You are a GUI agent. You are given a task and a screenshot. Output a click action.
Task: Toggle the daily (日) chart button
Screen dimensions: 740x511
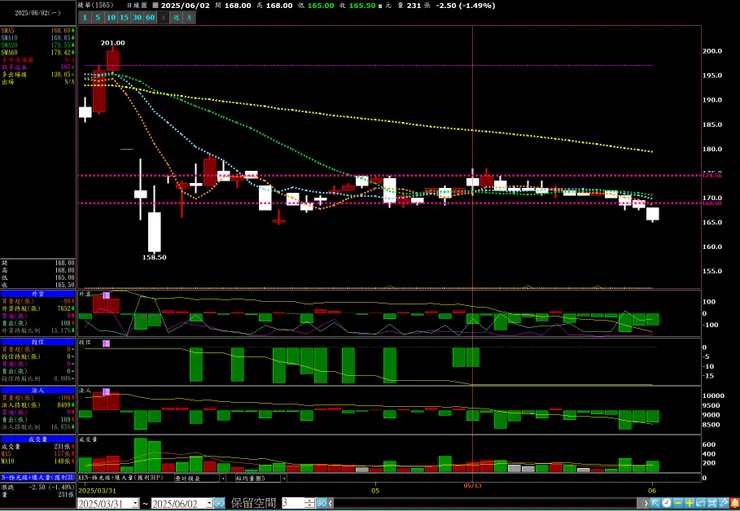163,17
